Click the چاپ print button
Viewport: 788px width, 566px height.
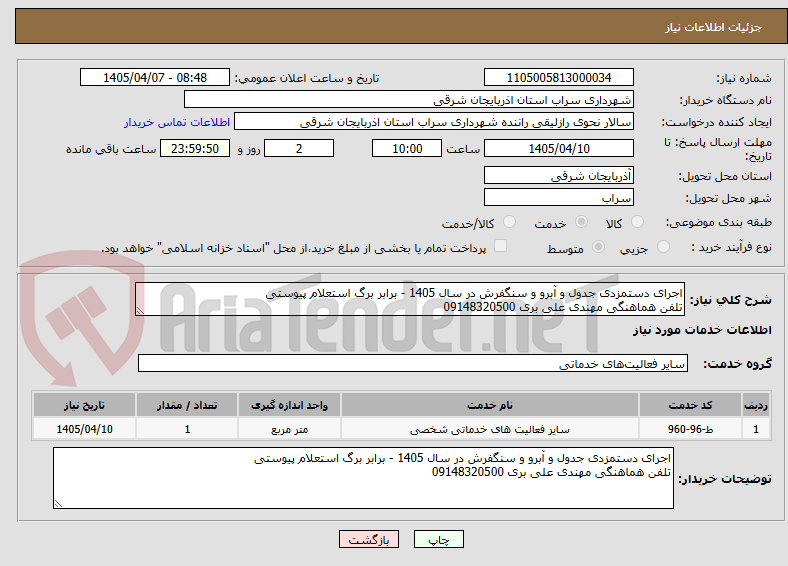(x=439, y=539)
